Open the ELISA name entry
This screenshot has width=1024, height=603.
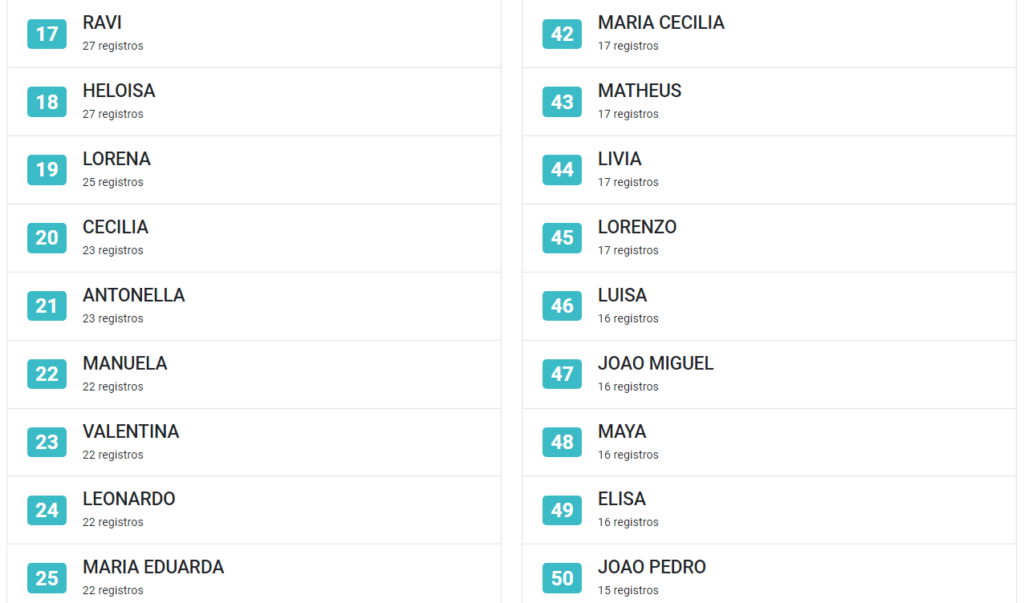point(769,510)
